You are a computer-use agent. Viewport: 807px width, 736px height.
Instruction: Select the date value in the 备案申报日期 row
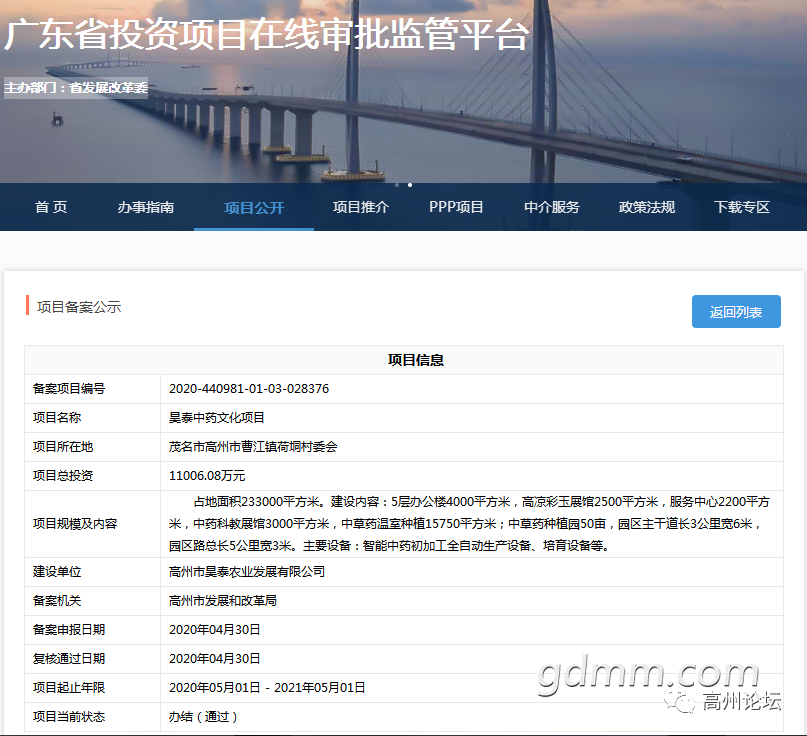tap(215, 629)
